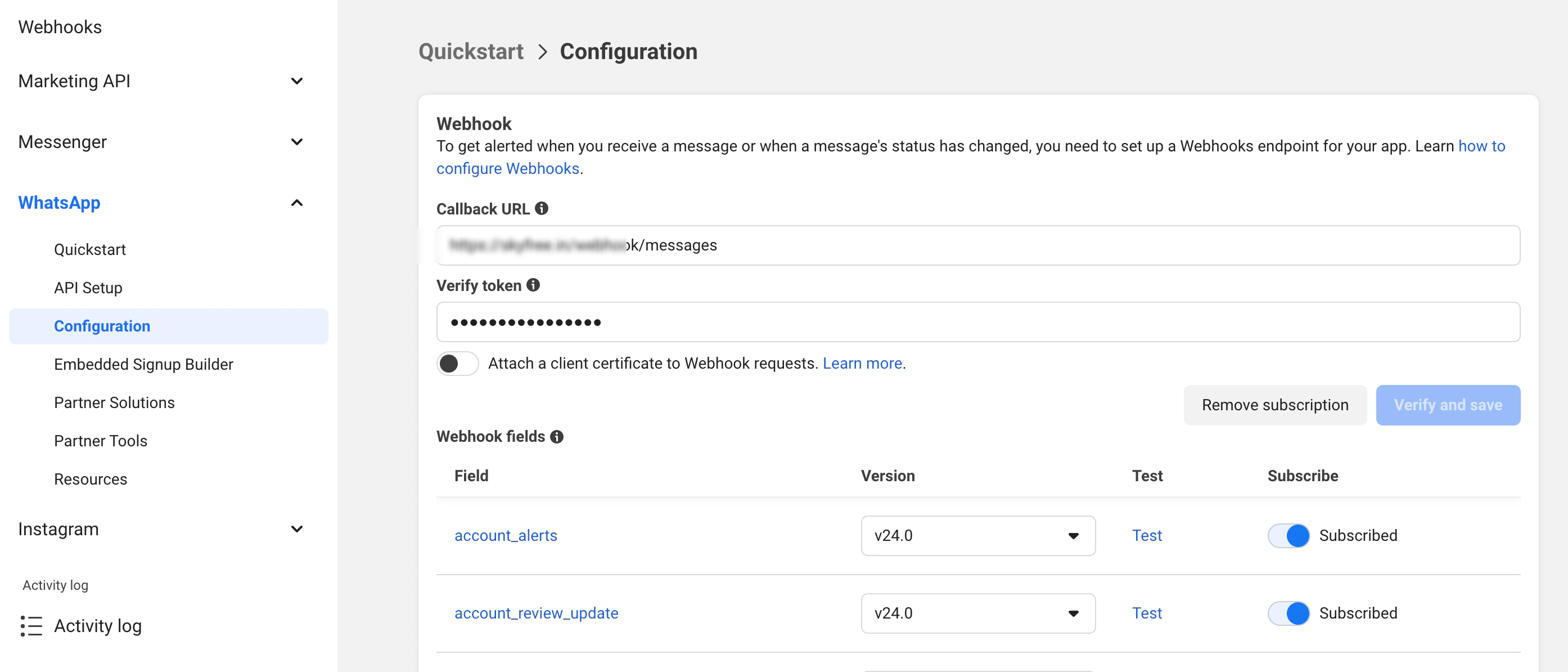Screen dimensions: 1568x672
Task: Click into the Verify token field
Action: (x=977, y=322)
